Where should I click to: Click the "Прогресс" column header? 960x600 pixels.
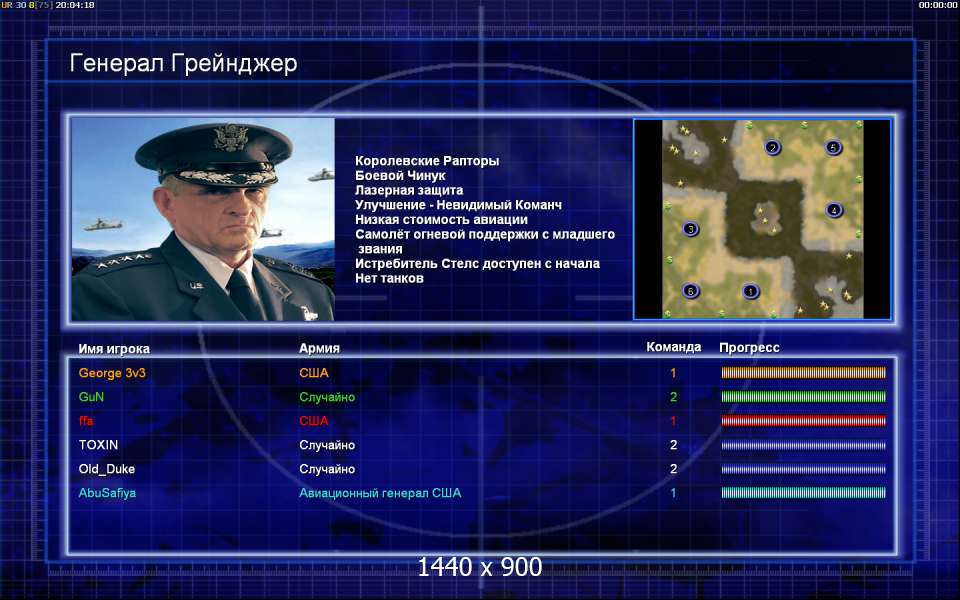749,348
